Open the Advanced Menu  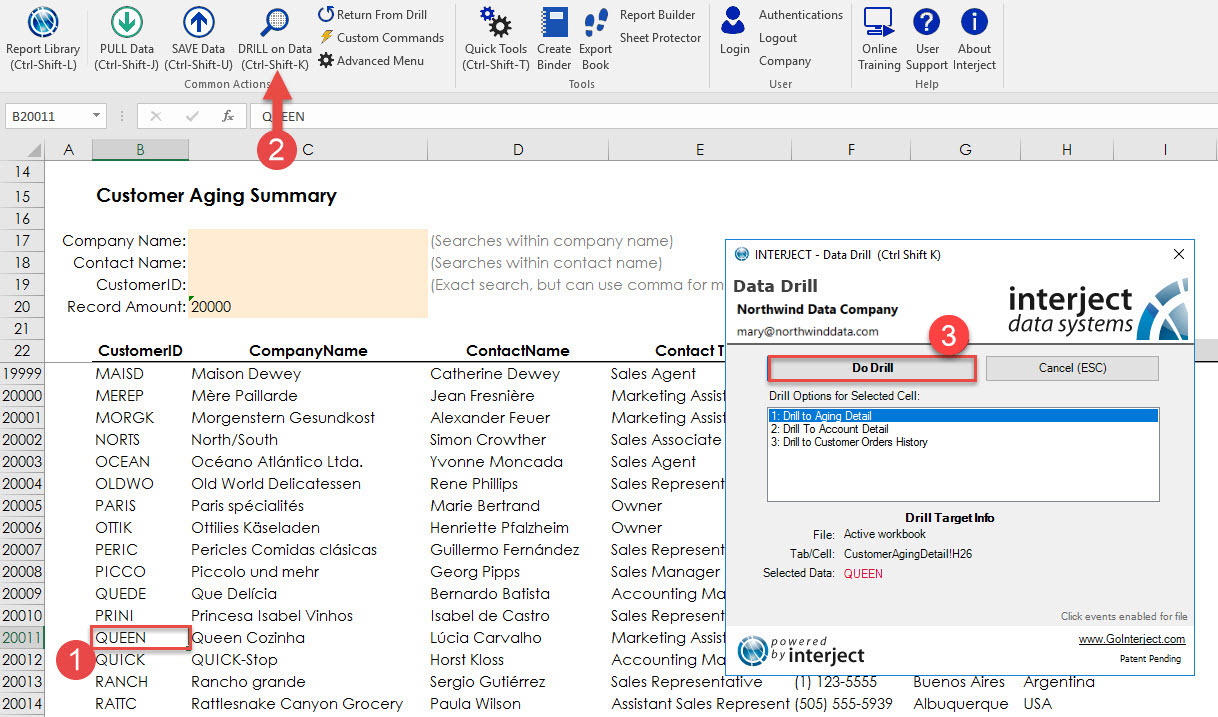pos(371,60)
